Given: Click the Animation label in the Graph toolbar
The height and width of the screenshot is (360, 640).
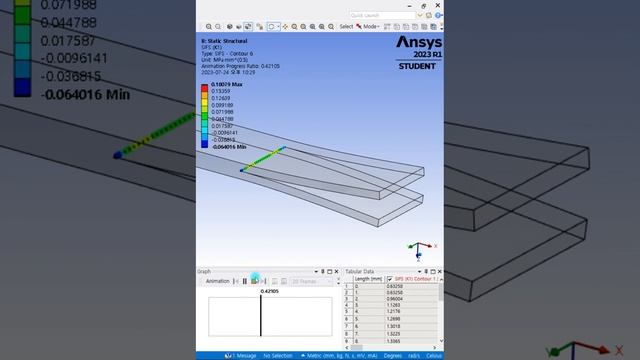Looking at the screenshot, I should click(217, 281).
